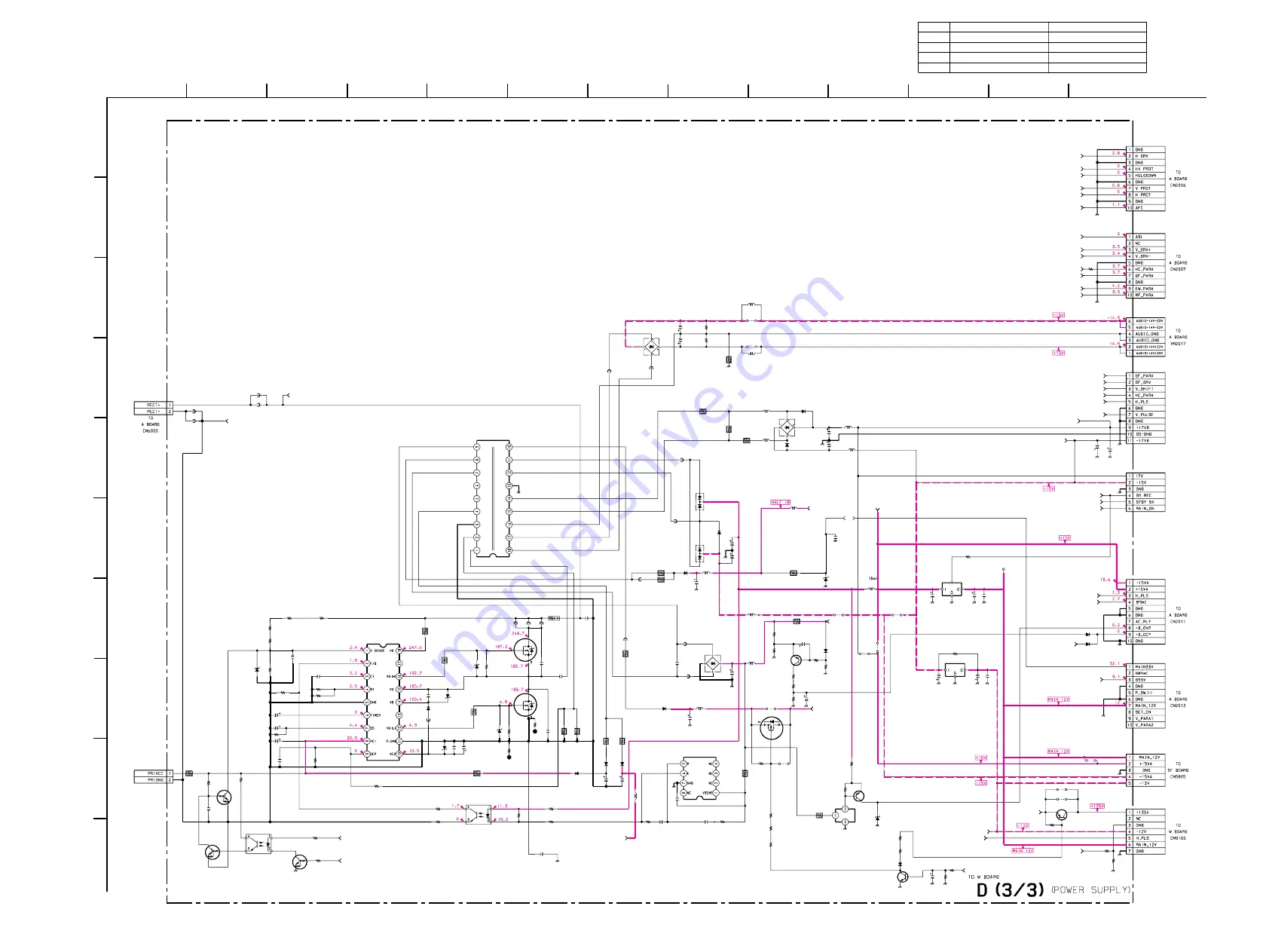Click the optocoupler symbol reading 11.5
This screenshot has height=952, width=1266.
pyautogui.click(x=478, y=815)
